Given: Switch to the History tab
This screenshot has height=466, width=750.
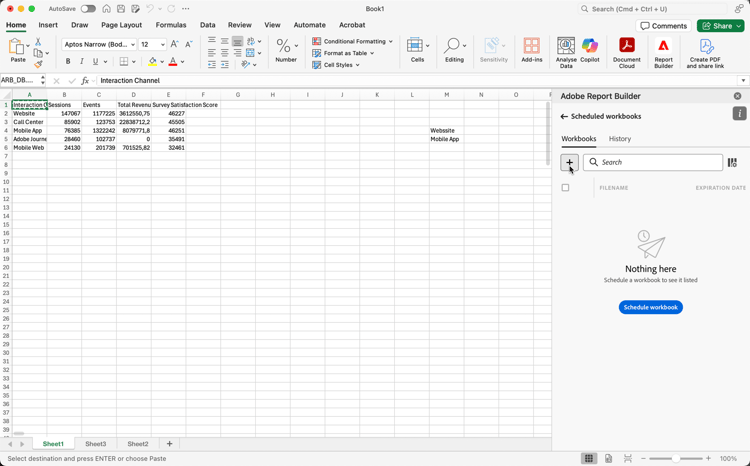Looking at the screenshot, I should 620,139.
